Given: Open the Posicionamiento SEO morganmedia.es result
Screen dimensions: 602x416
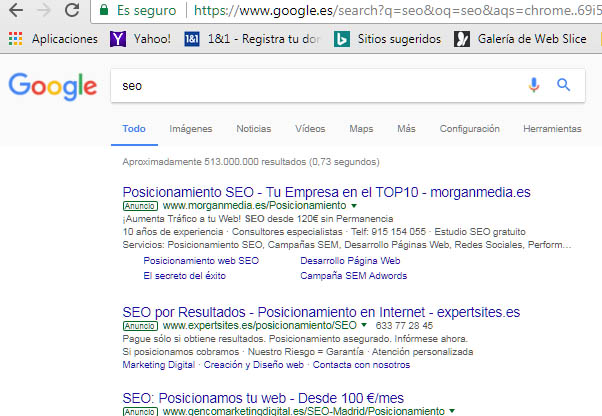Looking at the screenshot, I should click(325, 190).
